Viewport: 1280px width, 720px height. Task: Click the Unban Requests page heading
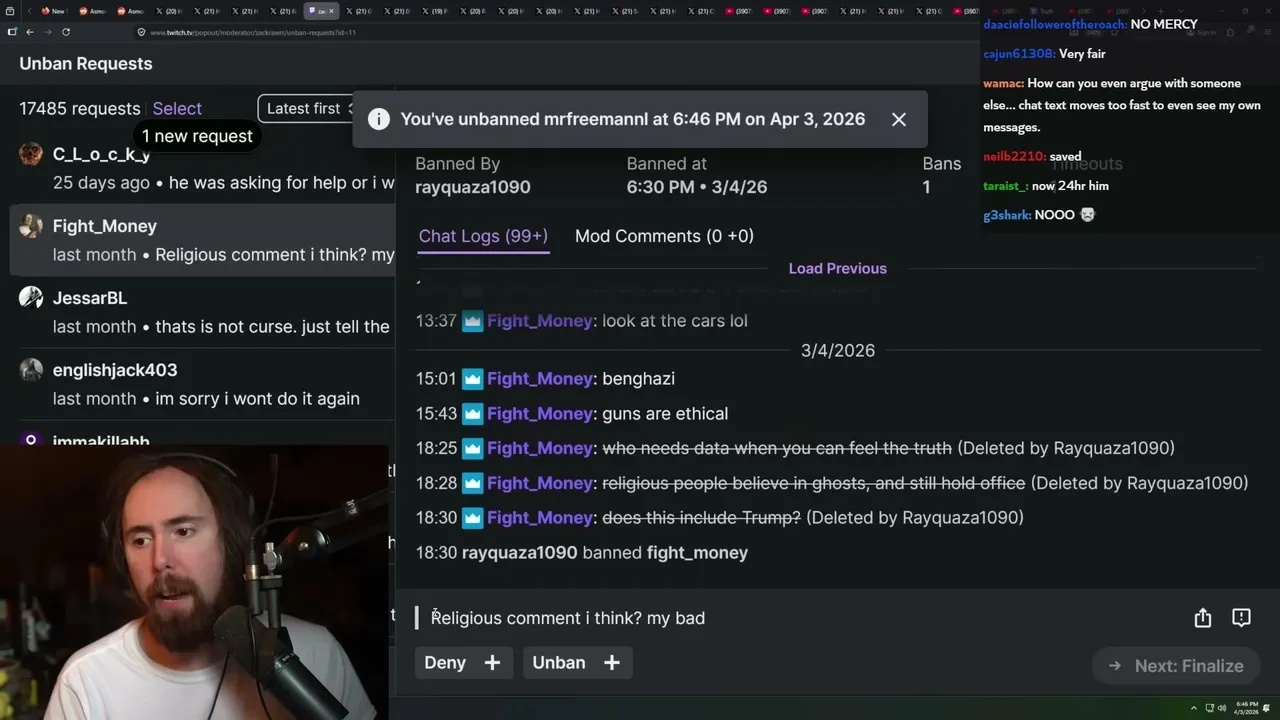pos(86,64)
